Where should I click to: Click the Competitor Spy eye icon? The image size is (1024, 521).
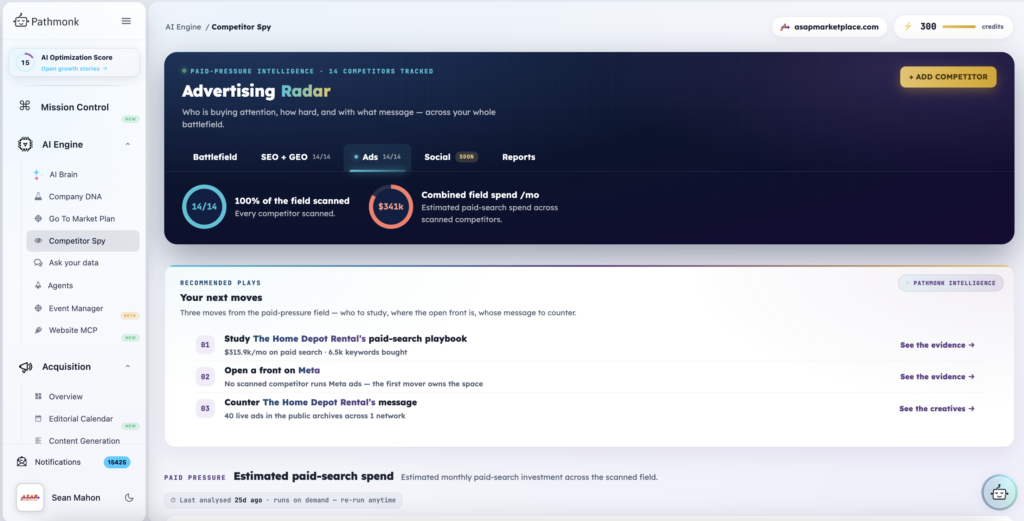(x=38, y=241)
